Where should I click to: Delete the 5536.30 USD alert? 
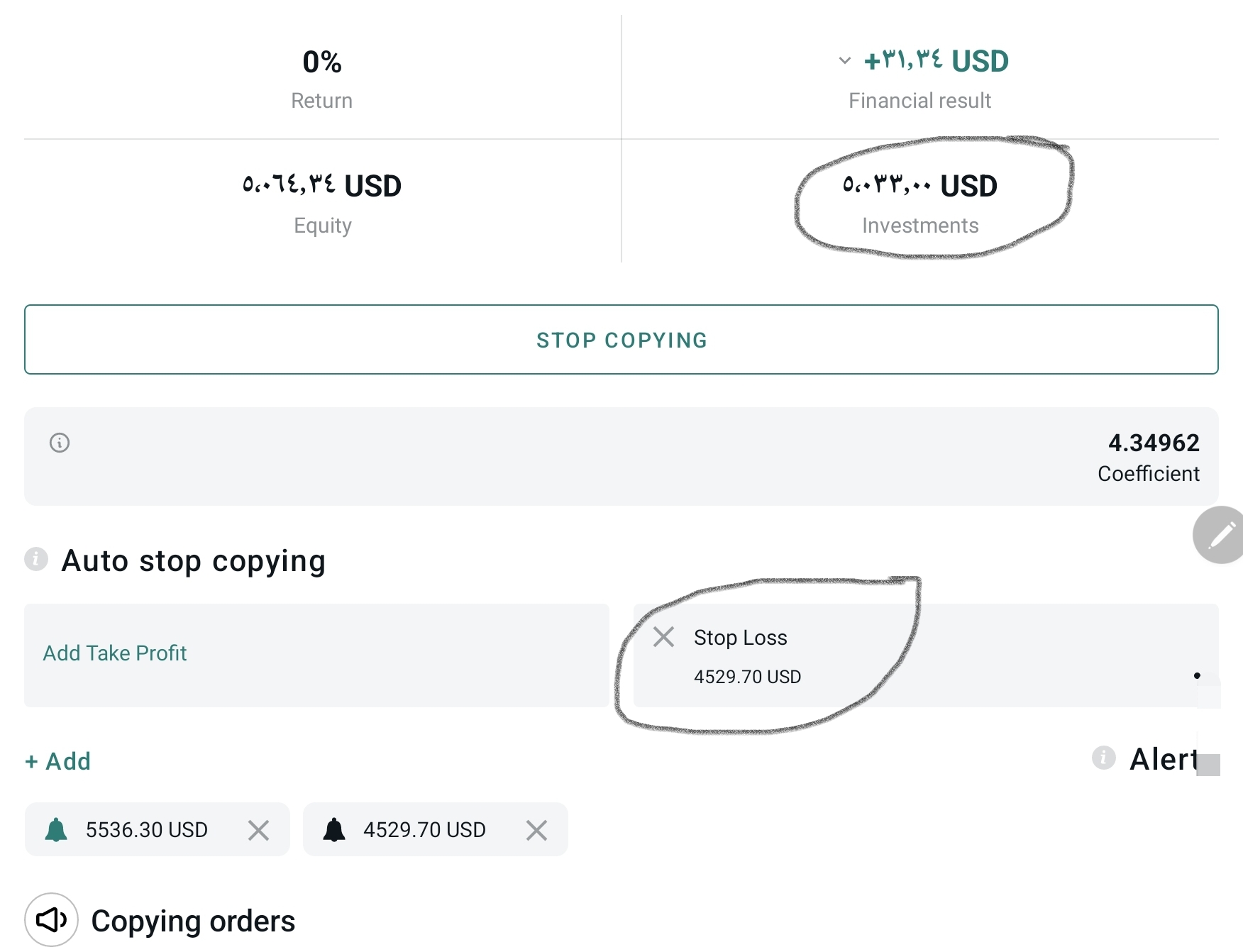[258, 830]
